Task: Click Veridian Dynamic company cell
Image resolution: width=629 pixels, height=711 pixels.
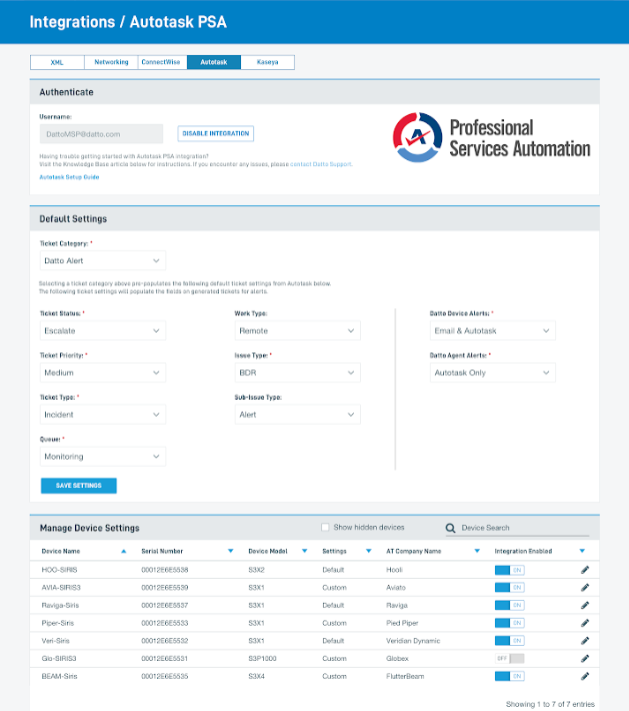Action: point(413,641)
